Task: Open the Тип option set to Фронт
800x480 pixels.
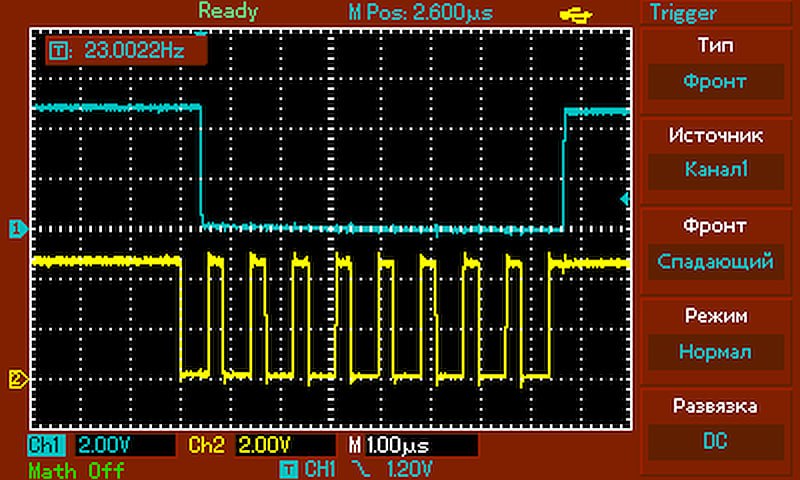Action: click(715, 82)
